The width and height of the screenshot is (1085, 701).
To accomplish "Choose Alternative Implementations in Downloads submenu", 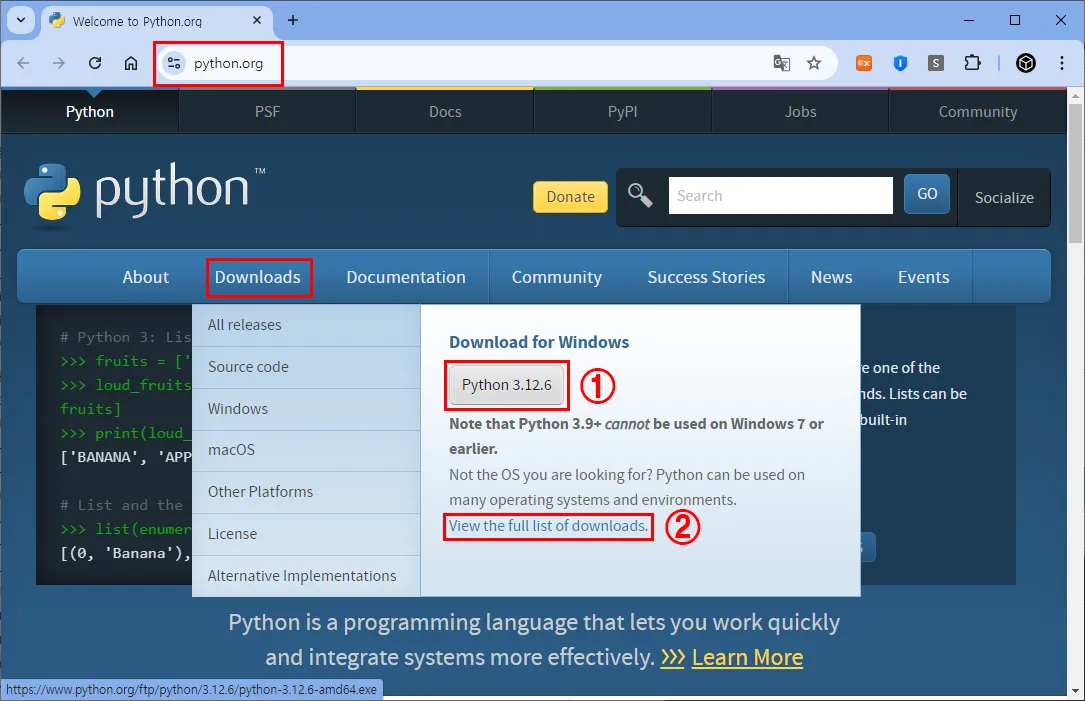I will pos(306,576).
